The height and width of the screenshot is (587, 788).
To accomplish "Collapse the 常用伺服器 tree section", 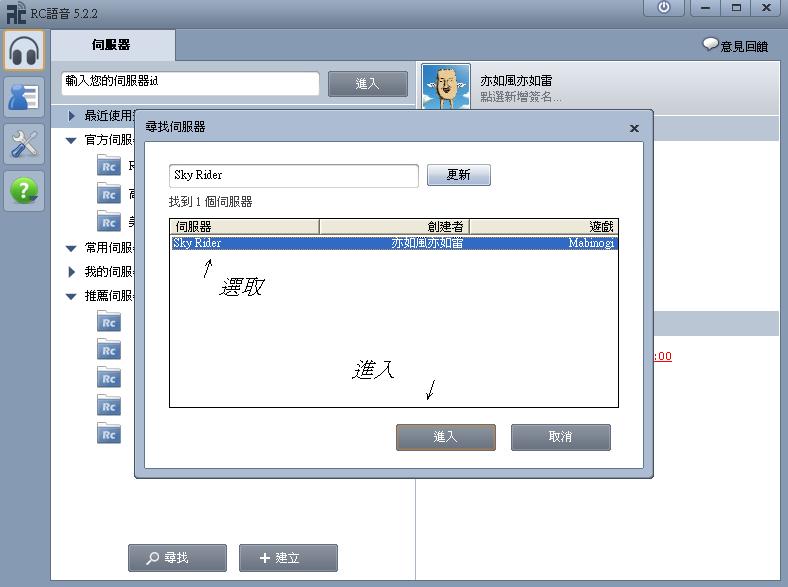I will click(71, 248).
